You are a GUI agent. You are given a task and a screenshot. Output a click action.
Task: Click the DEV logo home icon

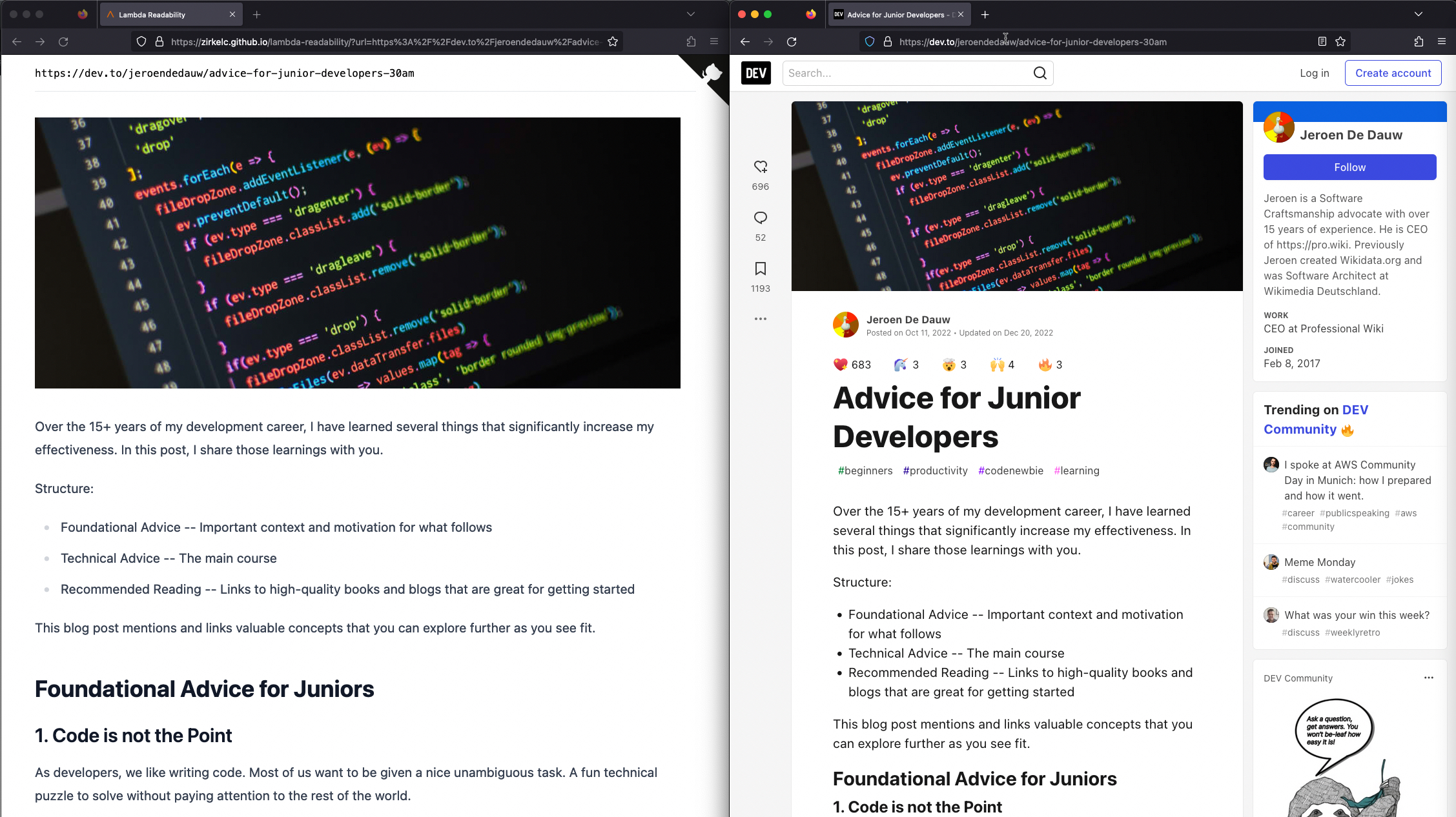click(755, 73)
